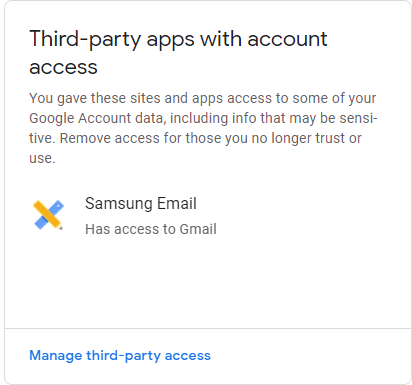The image size is (412, 385).
Task: Click the Manage third-party access link
Action: tap(120, 356)
